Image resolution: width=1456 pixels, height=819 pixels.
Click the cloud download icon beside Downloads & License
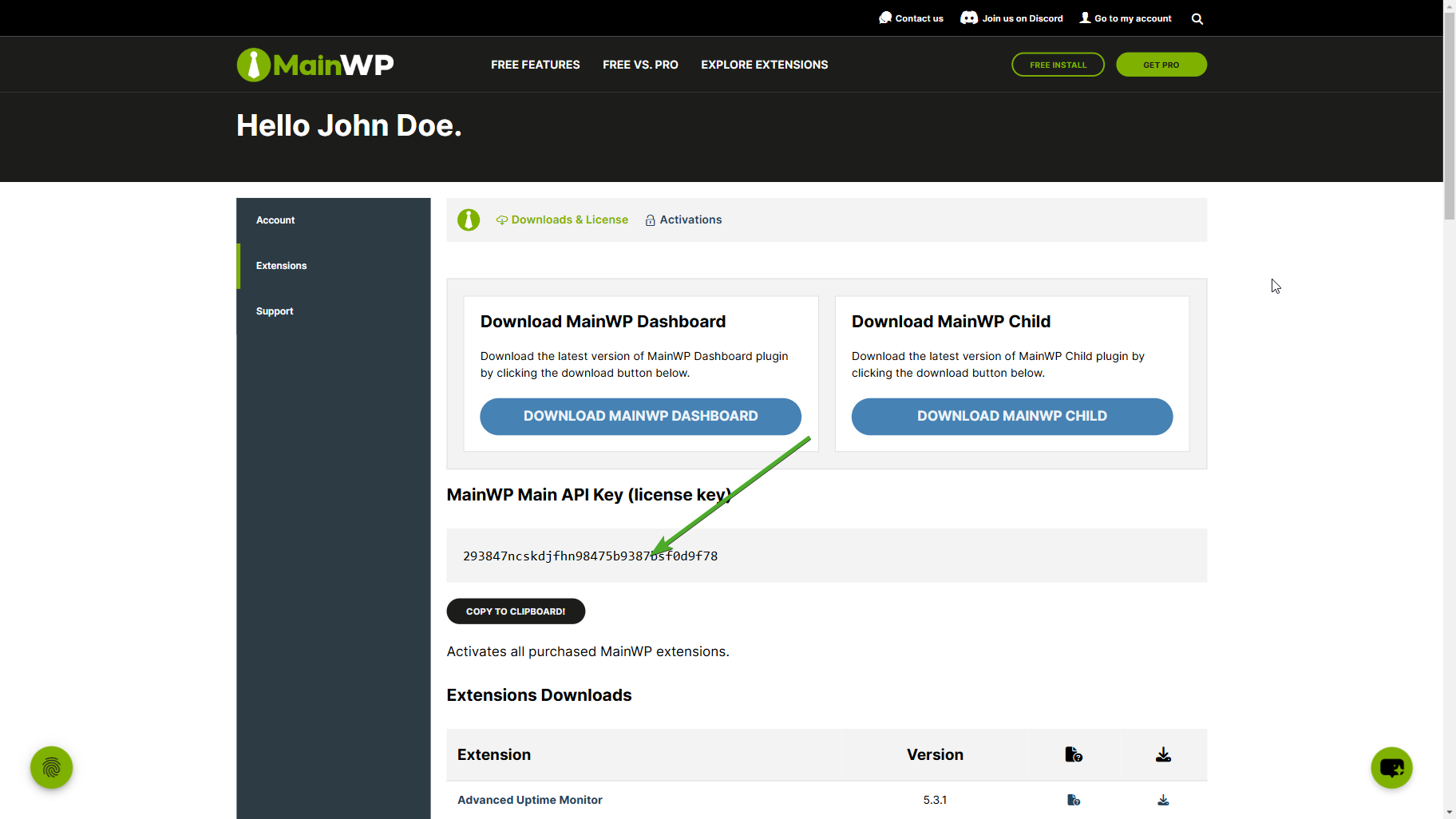502,220
